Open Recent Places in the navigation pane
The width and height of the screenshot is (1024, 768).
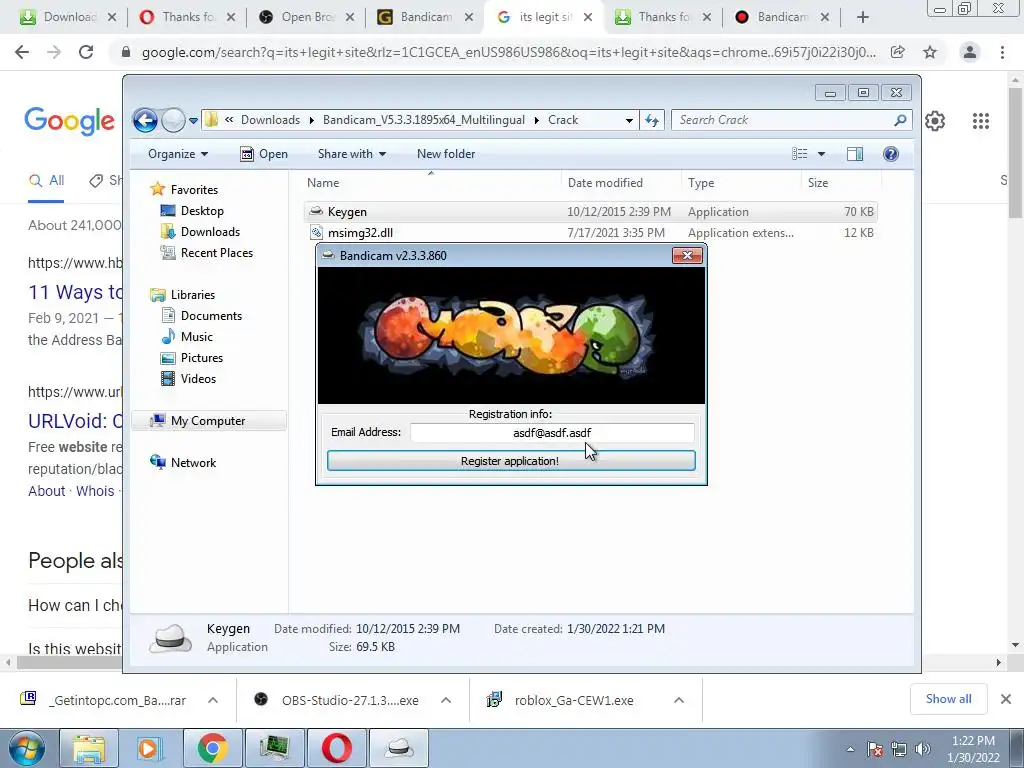coord(216,253)
